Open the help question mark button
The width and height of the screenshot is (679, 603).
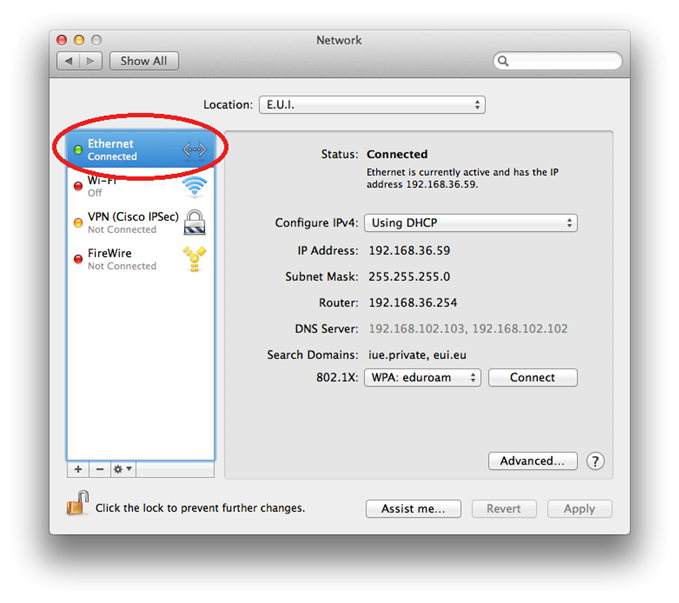tap(595, 461)
